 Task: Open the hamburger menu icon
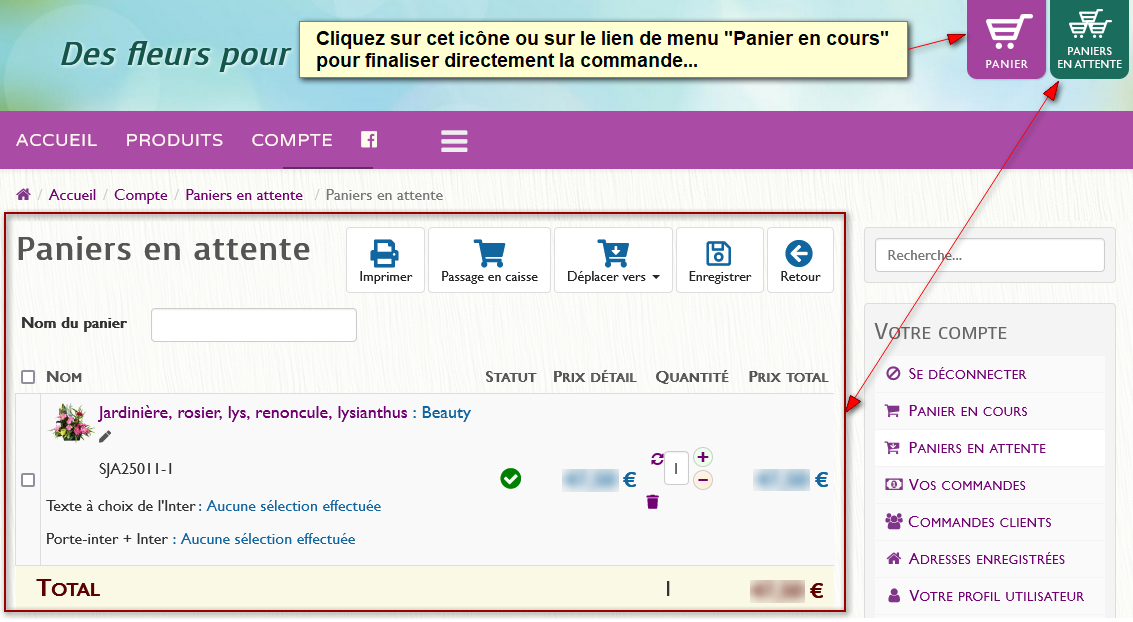point(454,140)
